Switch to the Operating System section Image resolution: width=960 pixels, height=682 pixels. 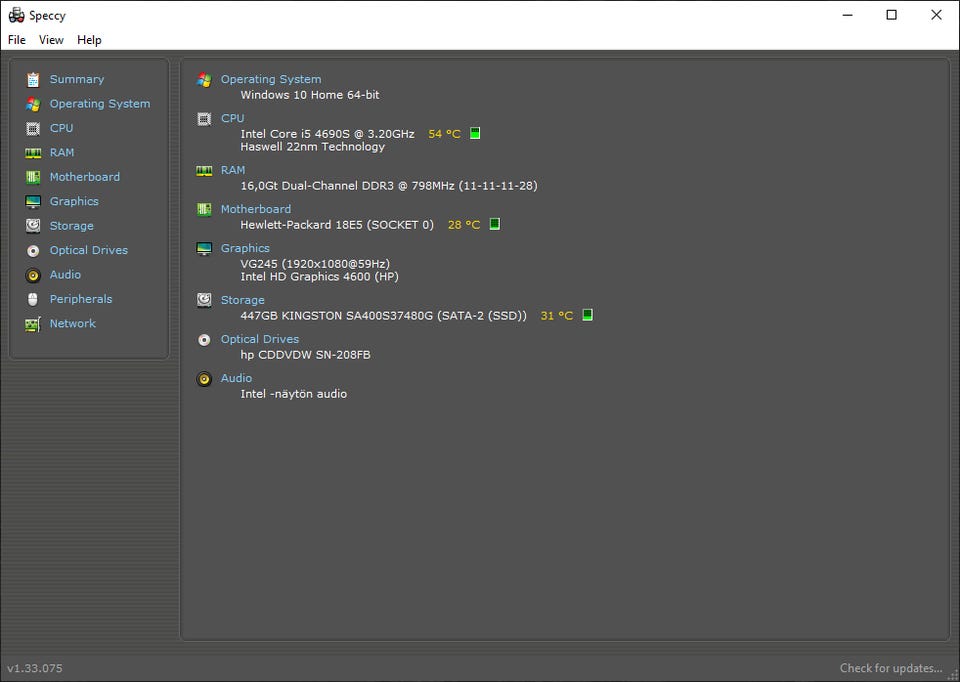click(100, 104)
